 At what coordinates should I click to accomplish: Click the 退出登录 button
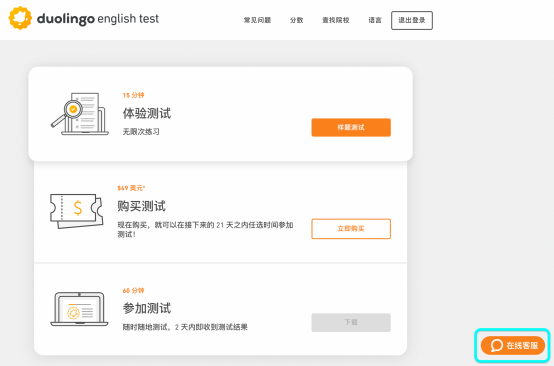click(x=412, y=20)
